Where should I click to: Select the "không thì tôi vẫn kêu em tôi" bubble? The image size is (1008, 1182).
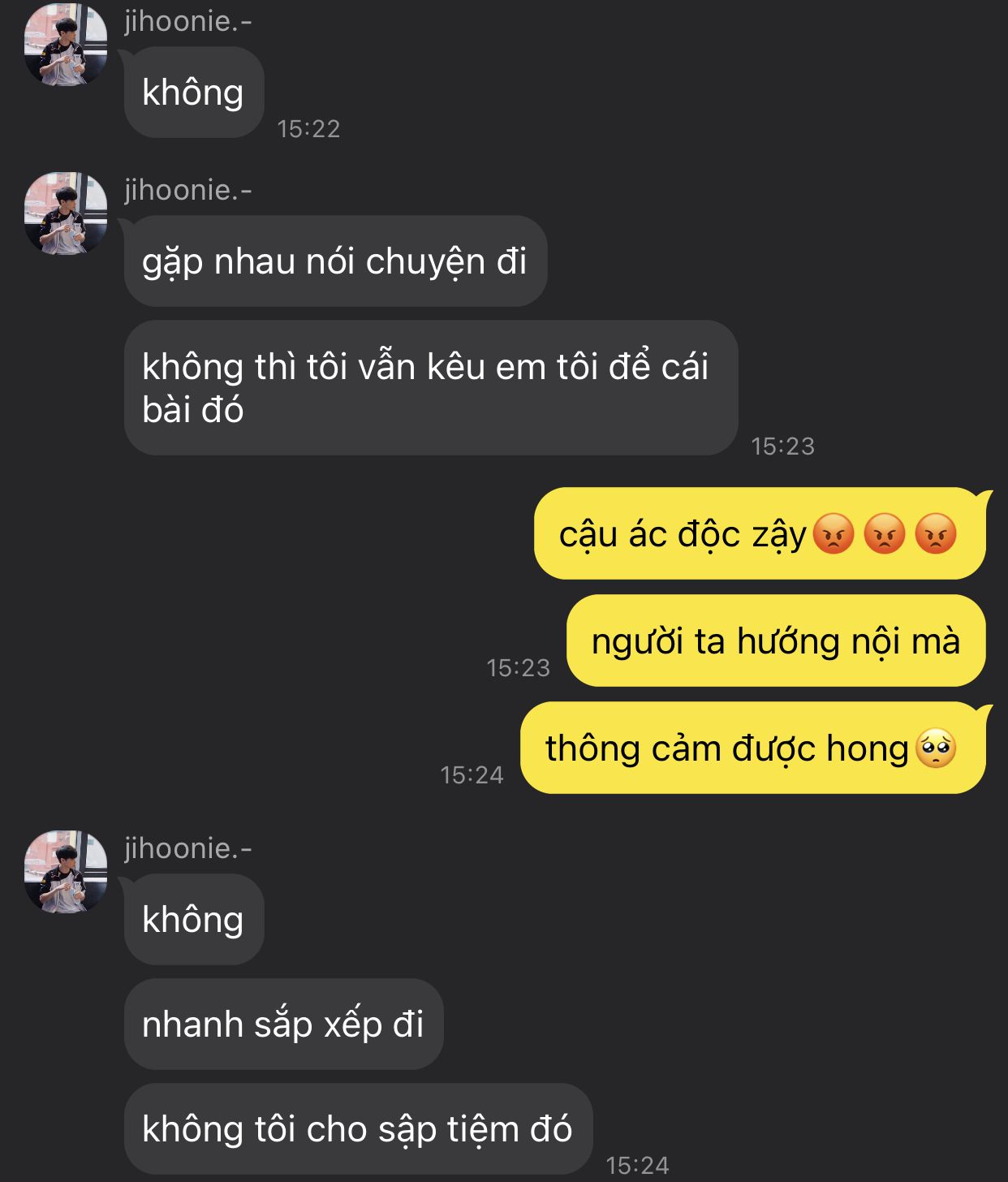point(431,387)
